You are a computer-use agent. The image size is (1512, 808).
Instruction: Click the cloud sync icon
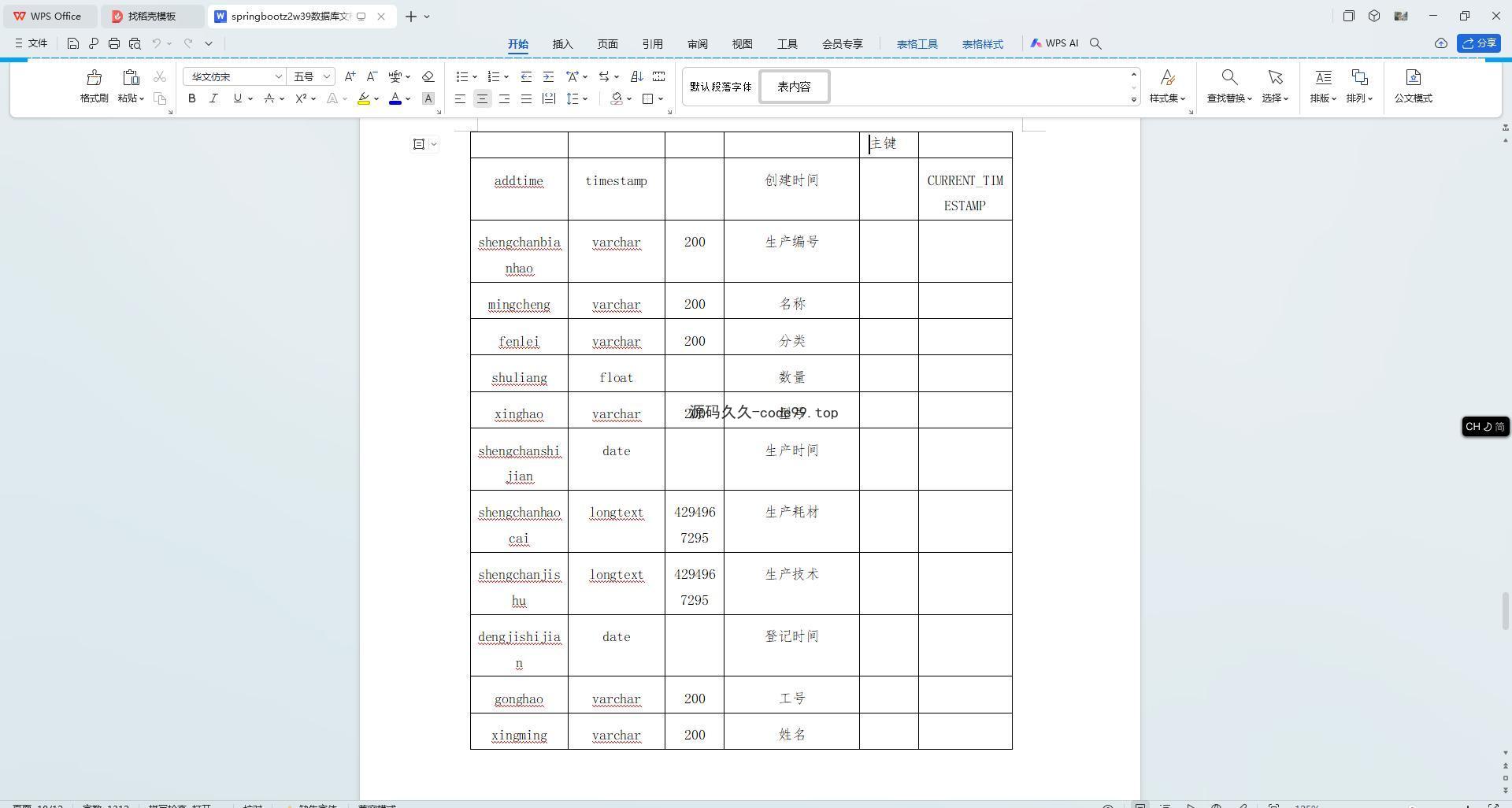point(1440,43)
